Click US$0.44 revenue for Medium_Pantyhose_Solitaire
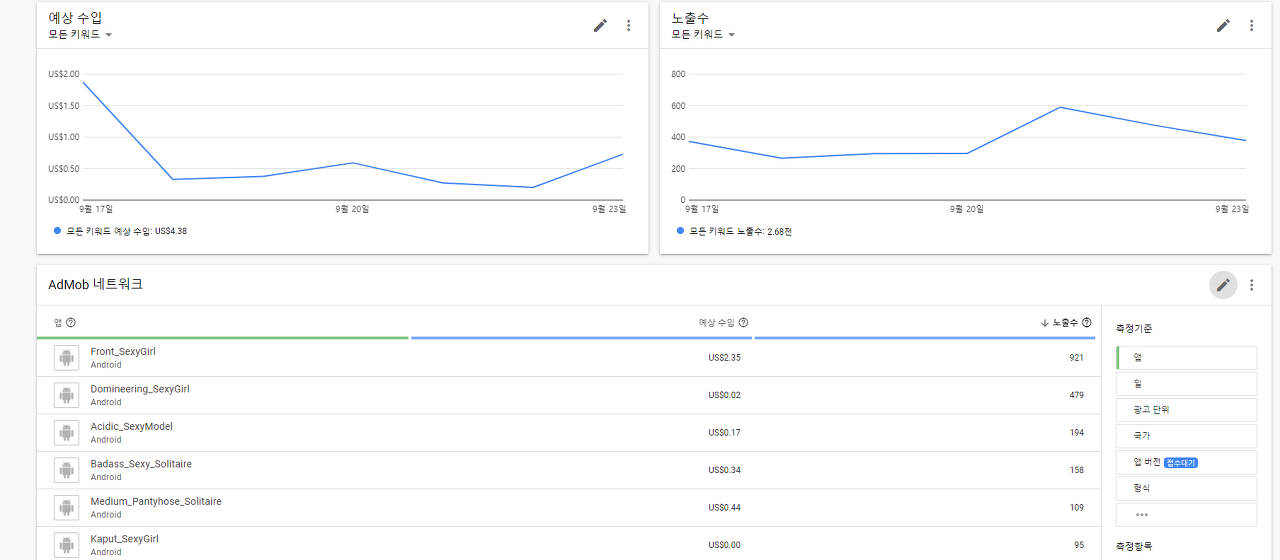Viewport: 1280px width, 560px height. click(x=724, y=508)
